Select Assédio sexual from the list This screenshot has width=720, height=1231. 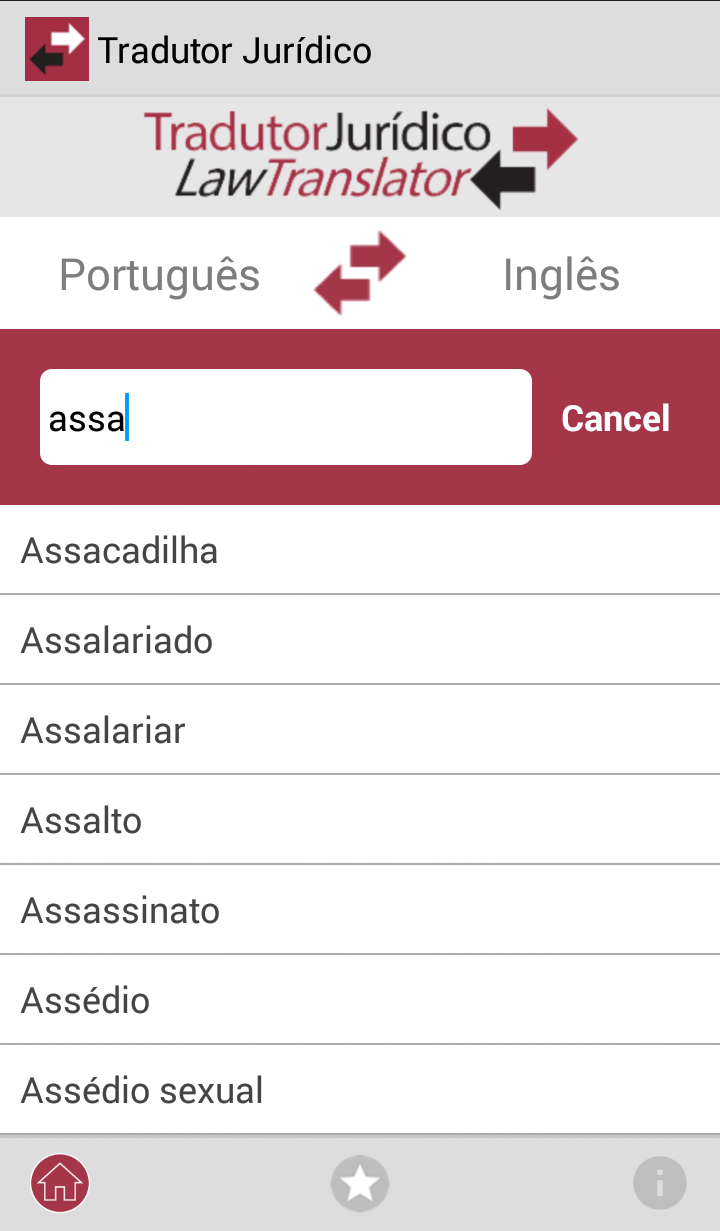pyautogui.click(x=360, y=1090)
